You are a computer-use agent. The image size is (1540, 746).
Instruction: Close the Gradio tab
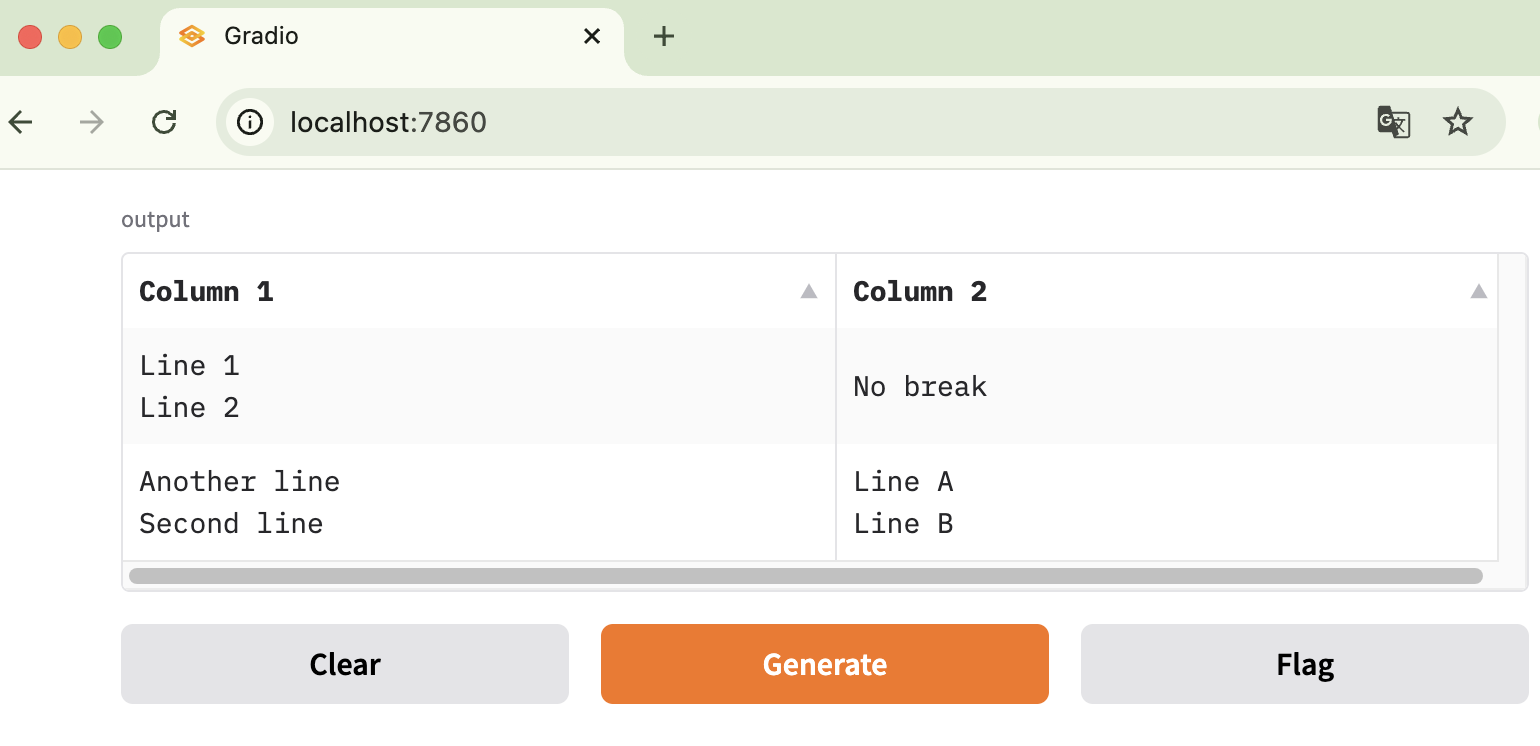point(592,37)
